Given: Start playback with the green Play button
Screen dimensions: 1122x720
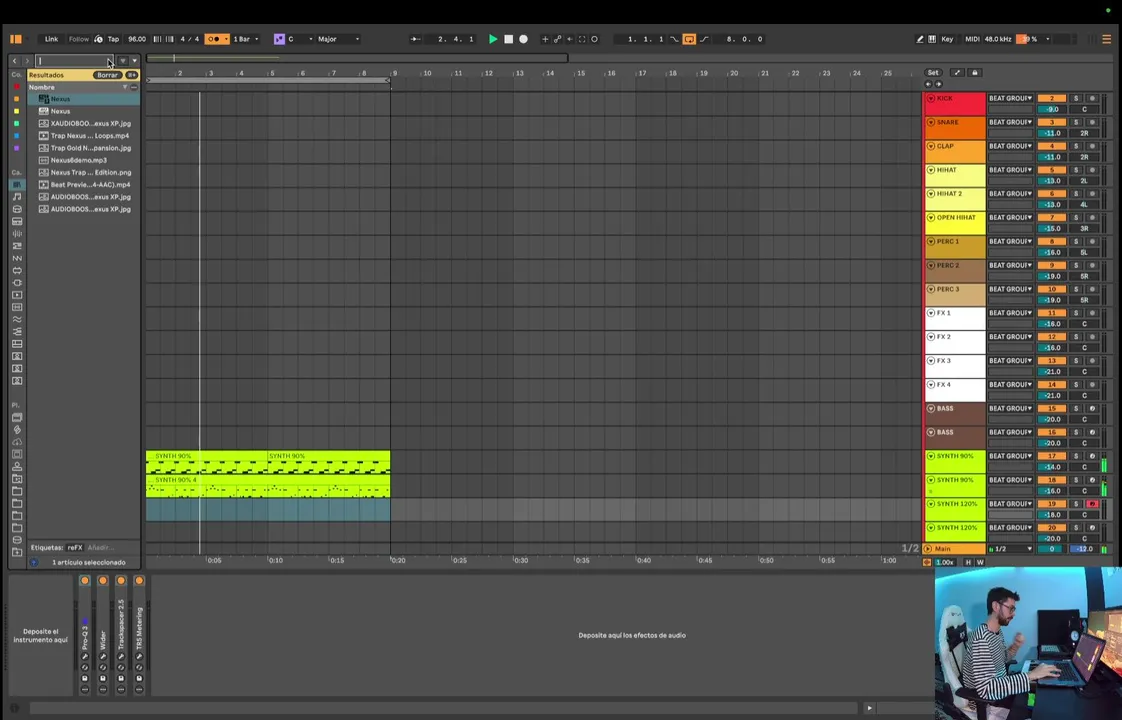Looking at the screenshot, I should (492, 39).
